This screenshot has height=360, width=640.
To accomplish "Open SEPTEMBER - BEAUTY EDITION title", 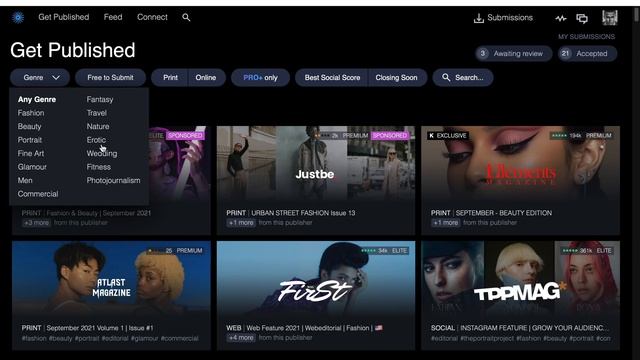I will point(504,213).
